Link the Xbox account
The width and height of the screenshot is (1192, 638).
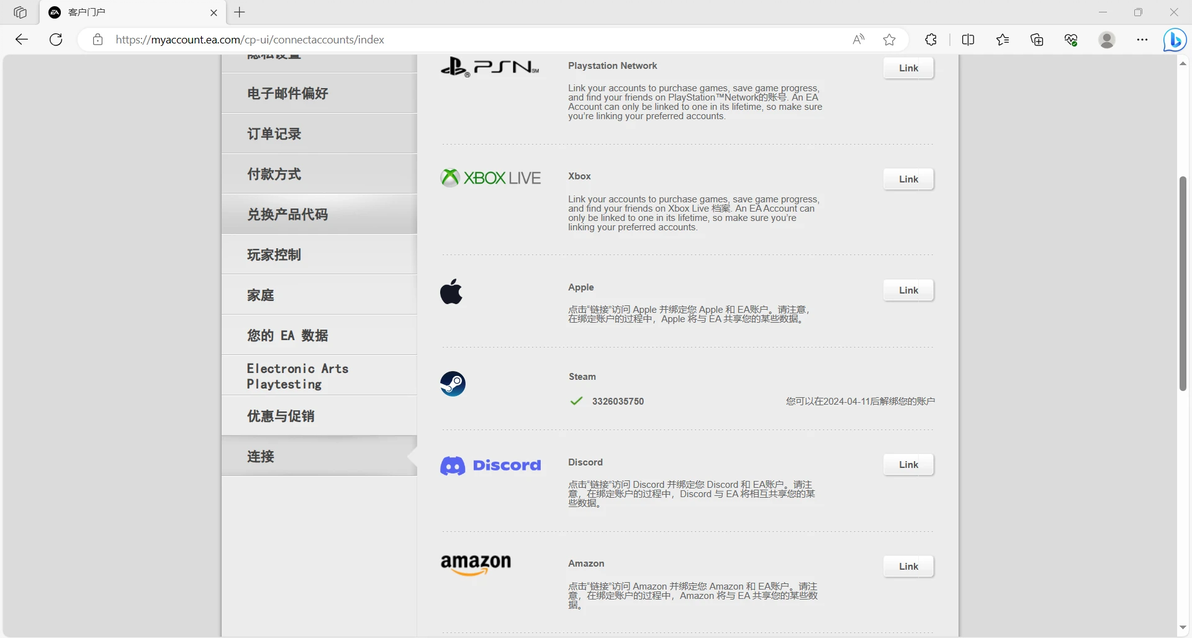(x=908, y=179)
